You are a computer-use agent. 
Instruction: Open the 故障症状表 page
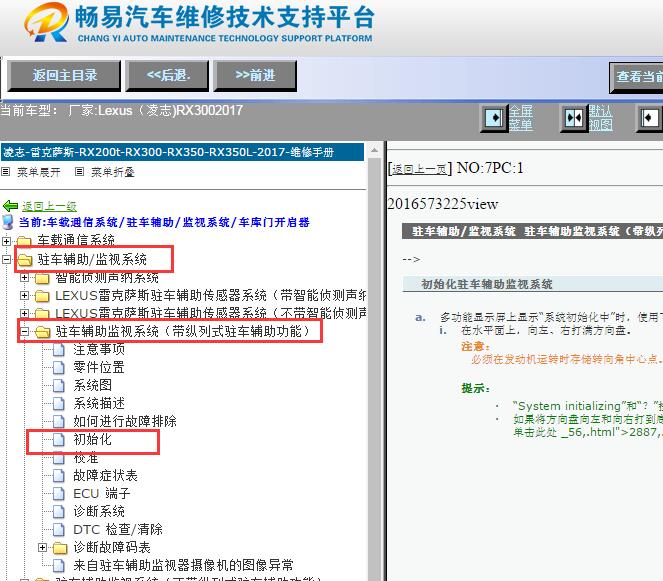coord(105,475)
